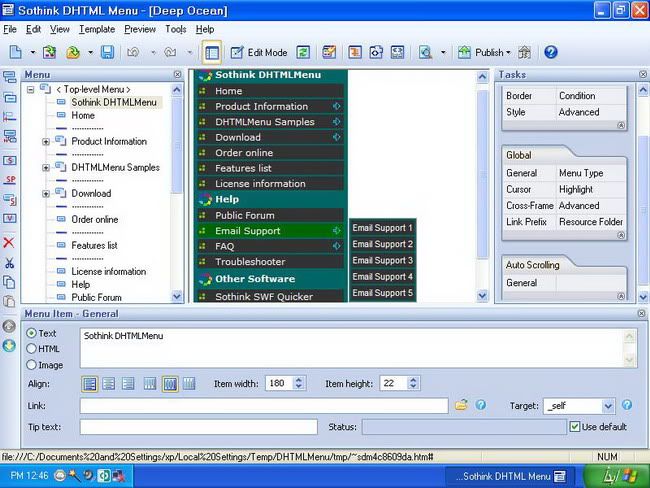Click the preview magnifier icon
650x488 pixels.
pos(425,53)
